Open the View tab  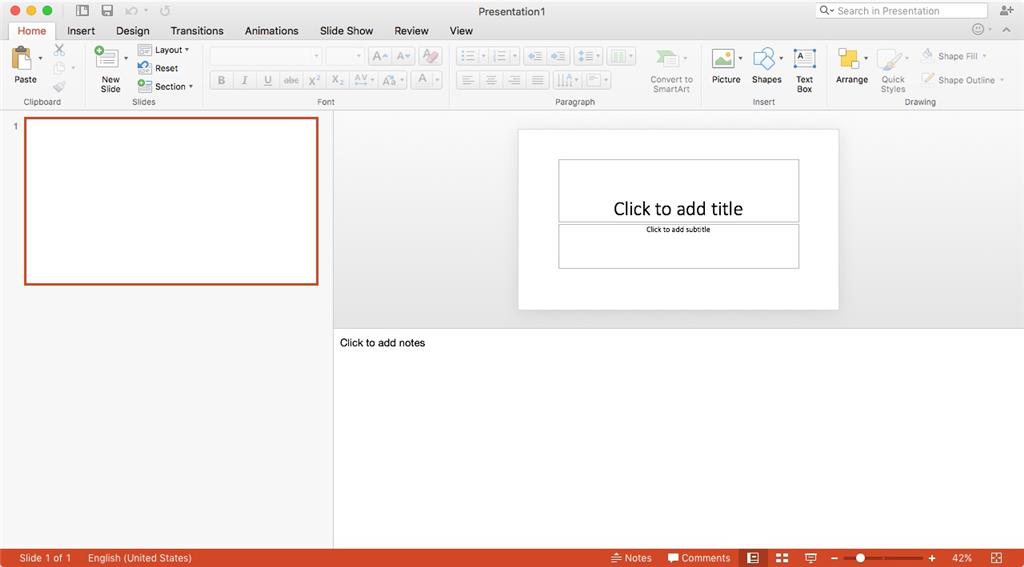click(x=461, y=31)
